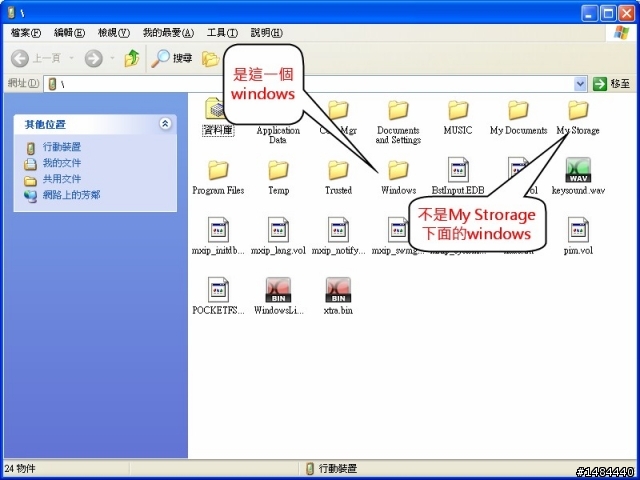The height and width of the screenshot is (480, 640).
Task: Click the Forward arrow toolbar button
Action: coord(93,58)
